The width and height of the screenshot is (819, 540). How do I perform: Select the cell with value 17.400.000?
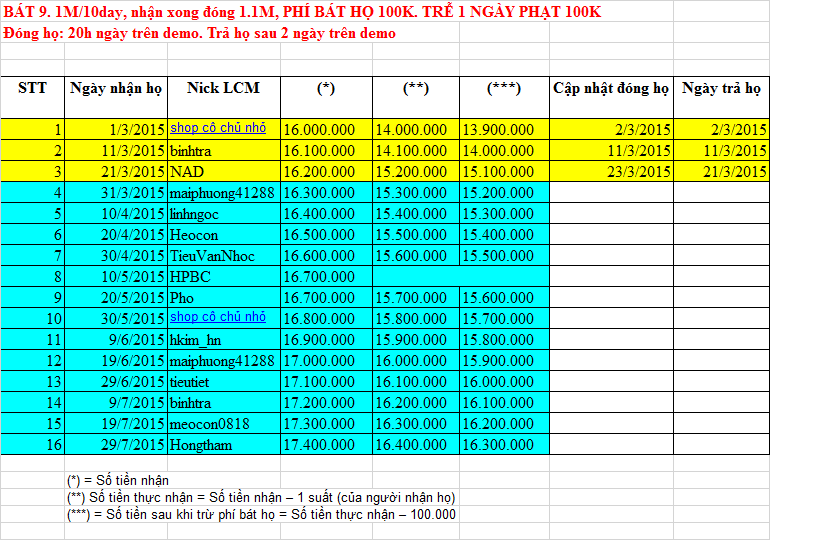[319, 444]
